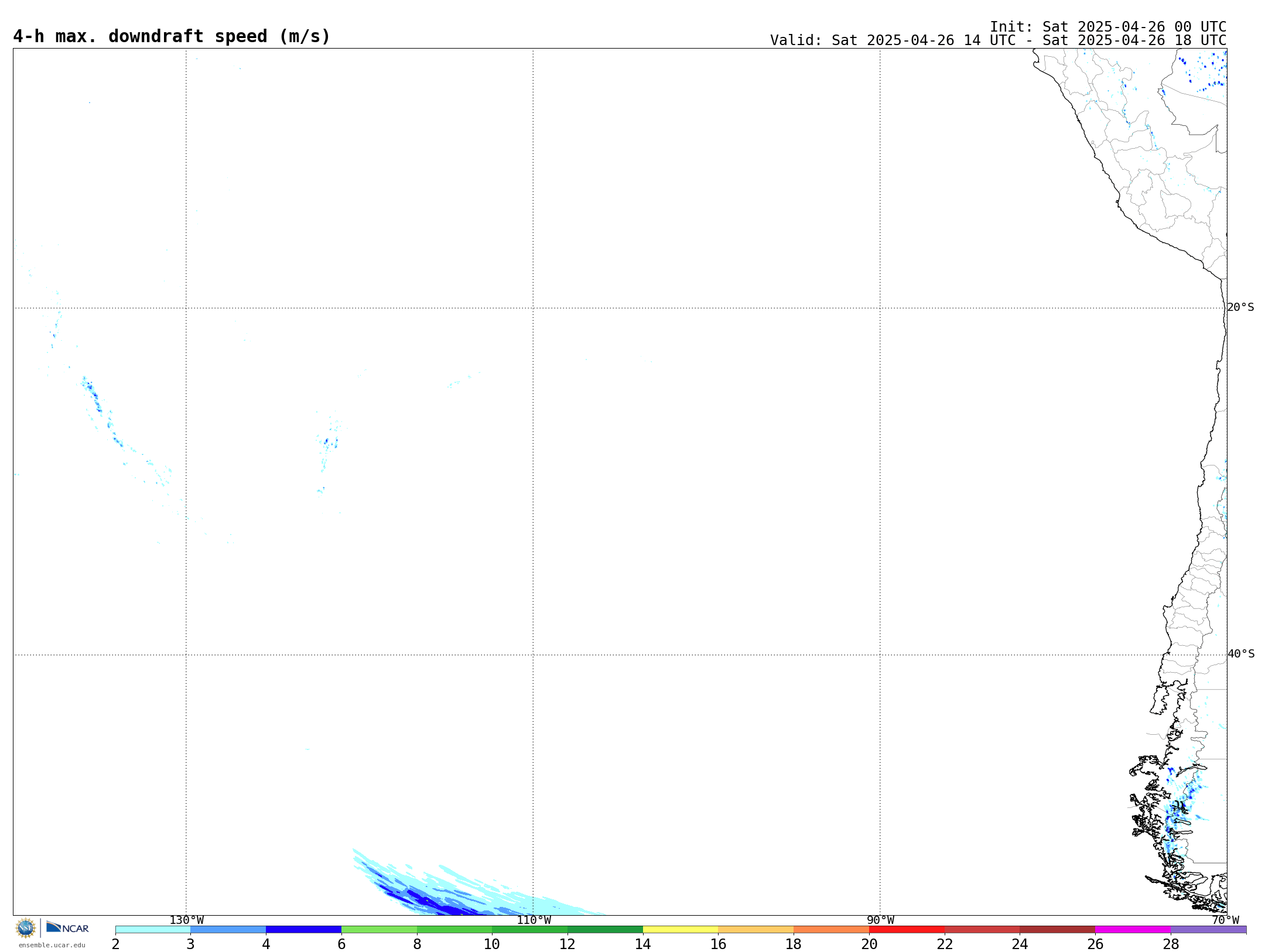The height and width of the screenshot is (952, 1265).
Task: Click the '4-h max. downdraft speed (m/s)' title
Action: tap(172, 36)
